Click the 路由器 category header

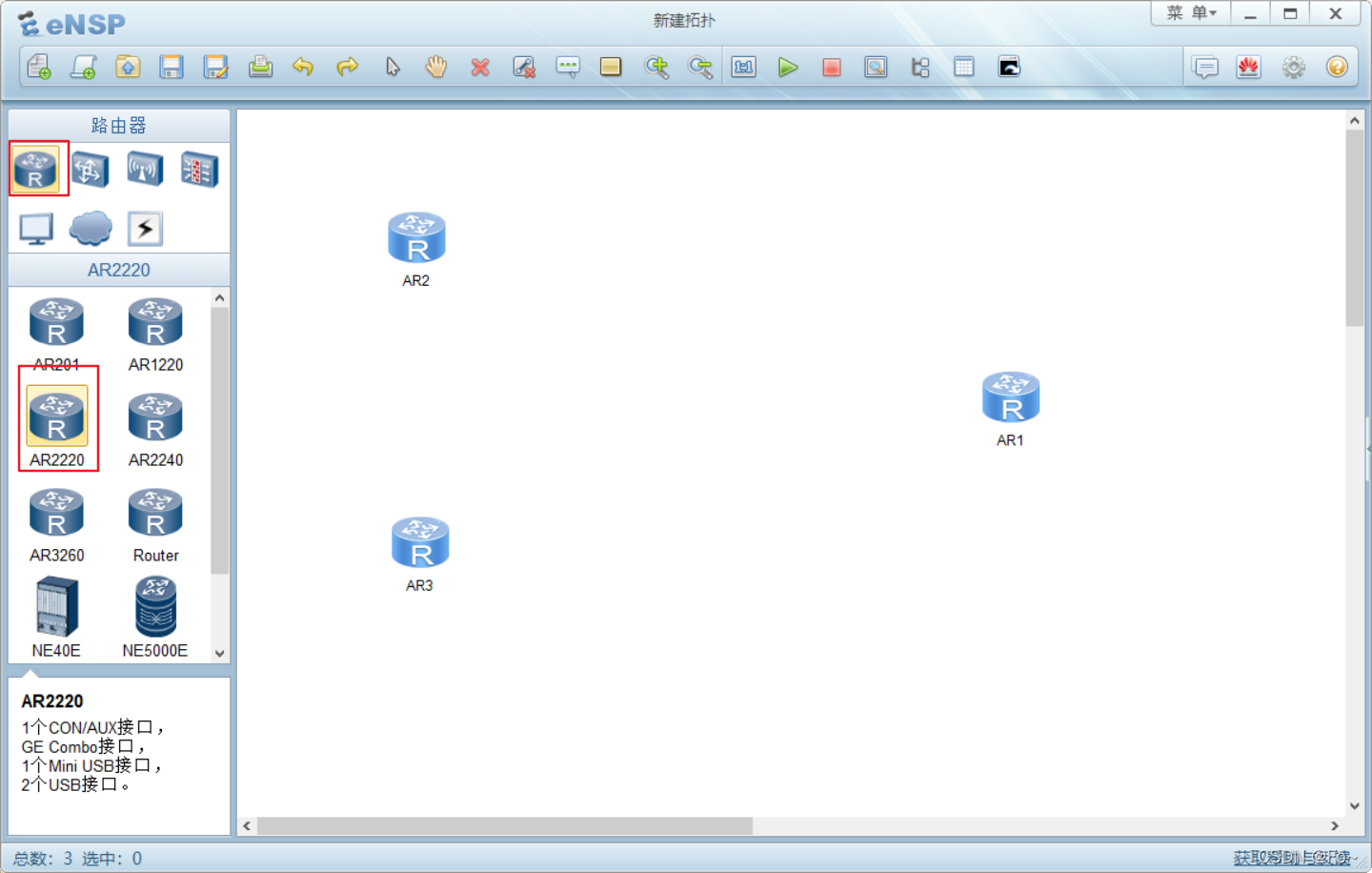pos(119,126)
